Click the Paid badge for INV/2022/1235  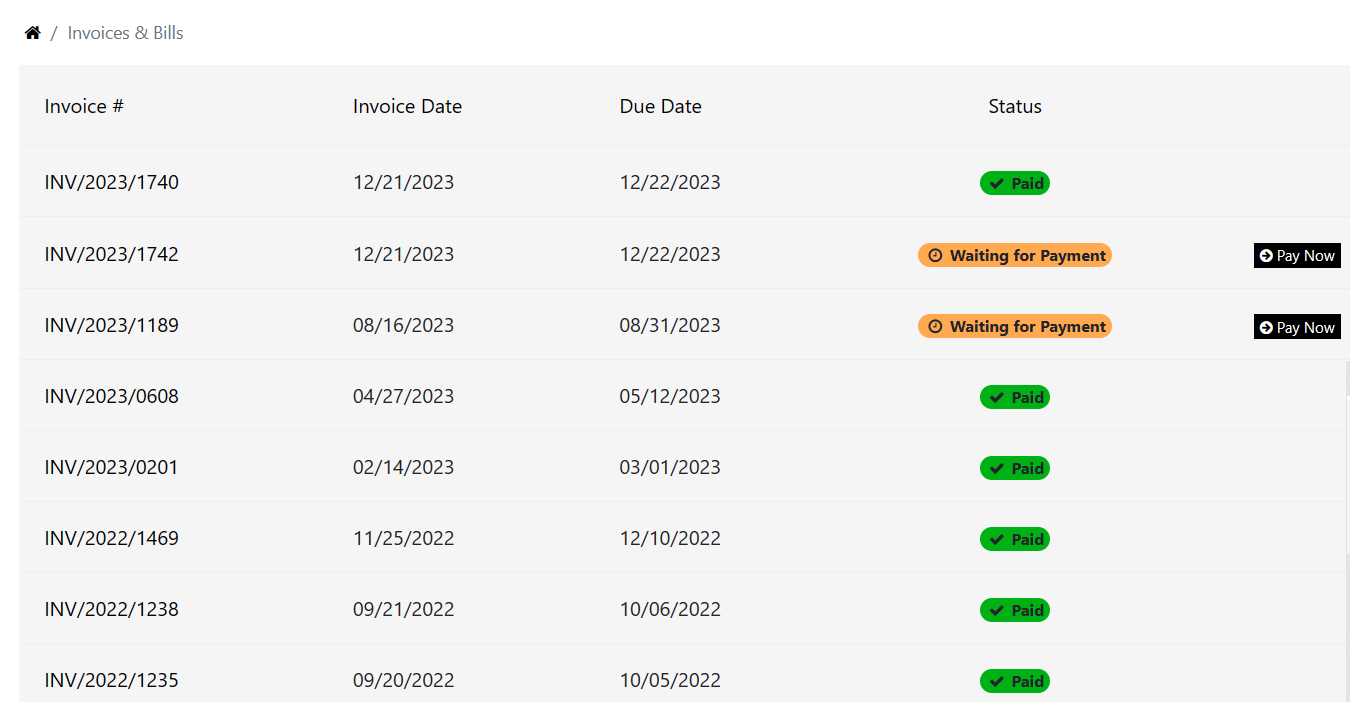(x=1014, y=681)
